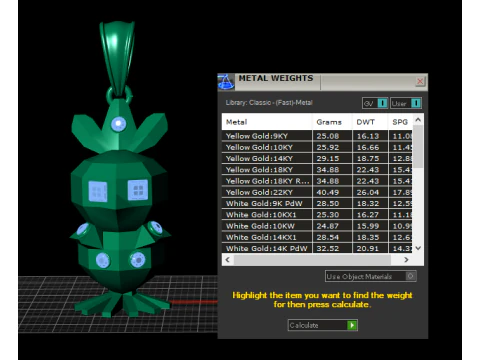The height and width of the screenshot is (360, 480).
Task: Select the White Gold:10KX1 row
Action: (317, 215)
